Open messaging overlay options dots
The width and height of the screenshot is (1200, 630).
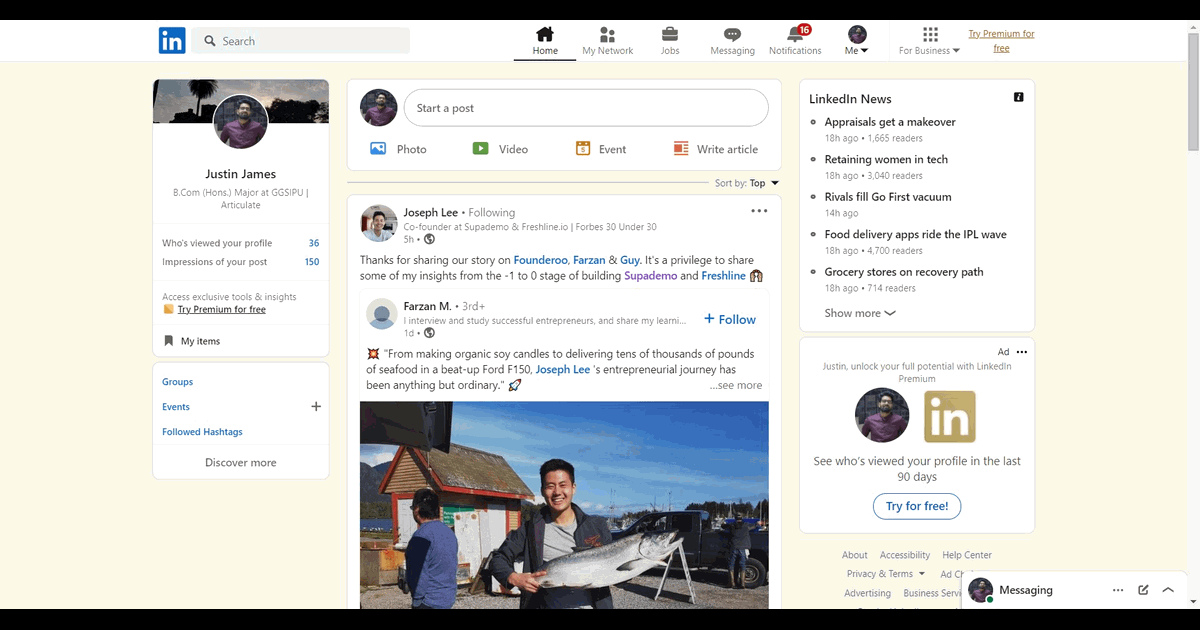click(1118, 590)
